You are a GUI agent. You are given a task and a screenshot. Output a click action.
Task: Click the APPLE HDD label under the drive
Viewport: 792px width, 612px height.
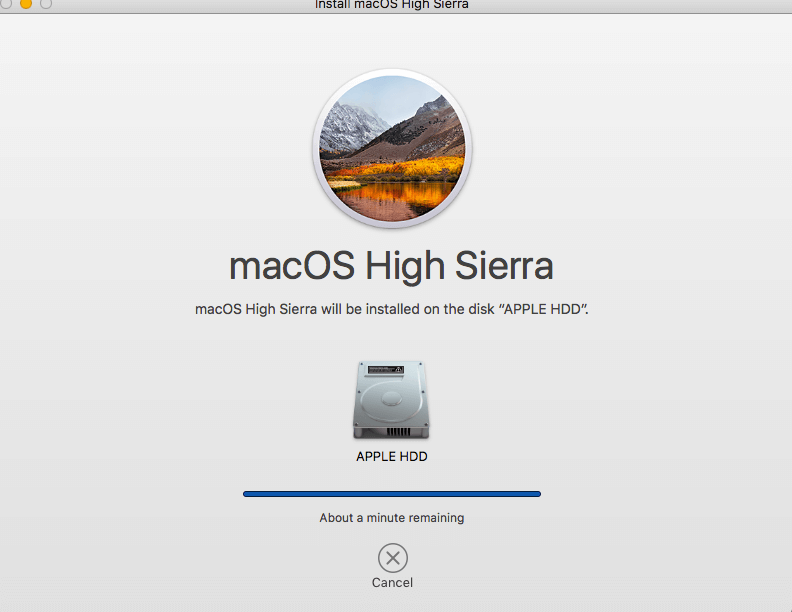[392, 457]
